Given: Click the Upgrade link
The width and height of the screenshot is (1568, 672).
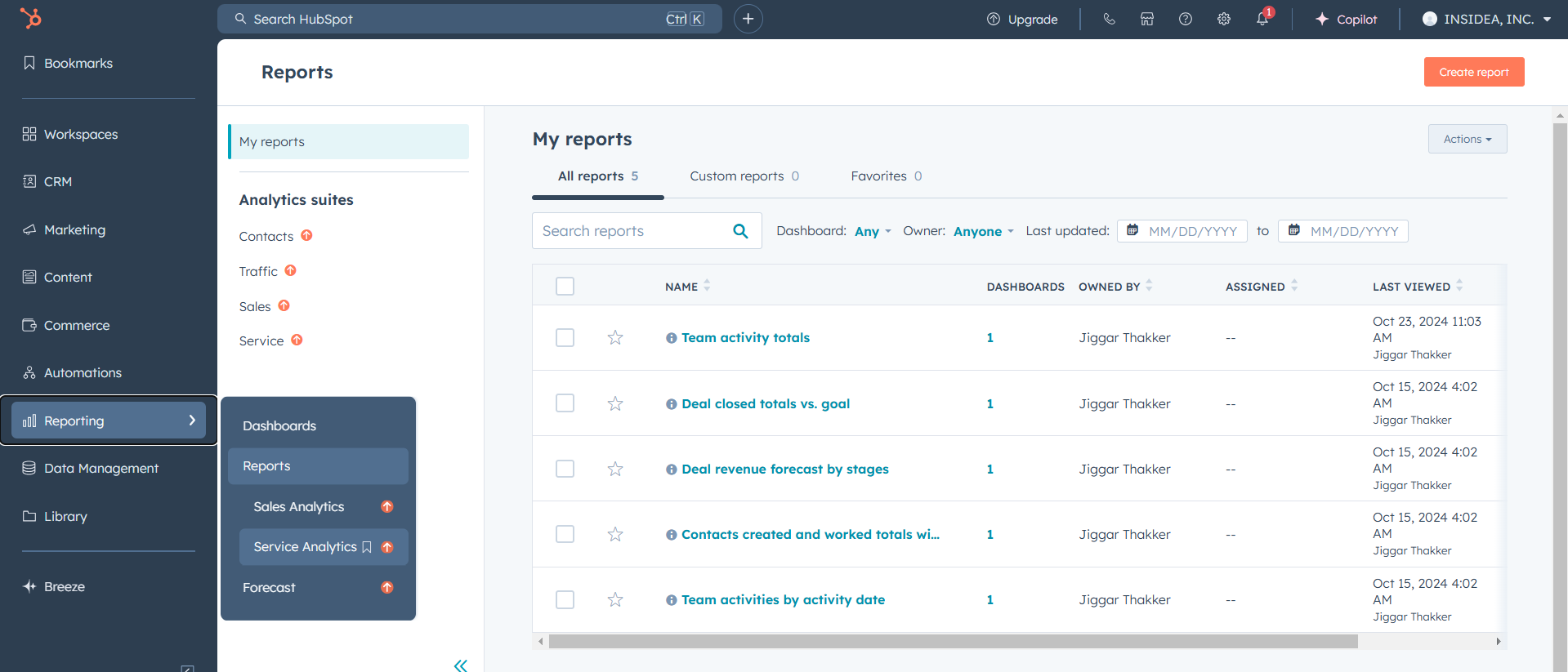Looking at the screenshot, I should click(1022, 19).
